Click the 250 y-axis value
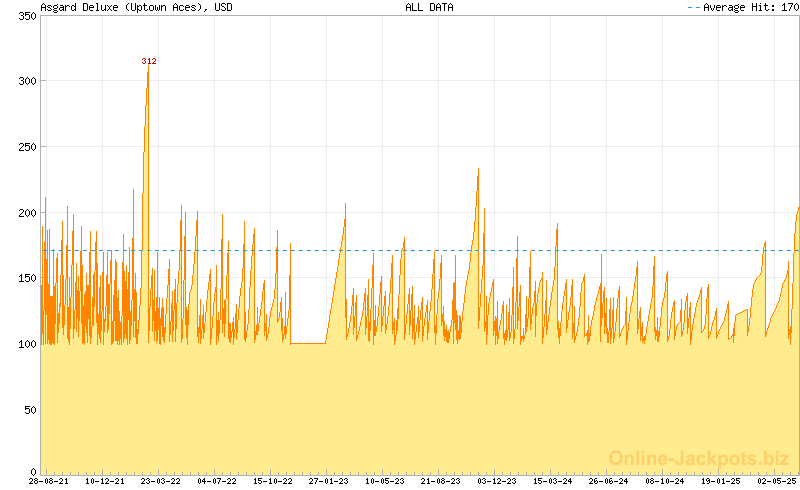This screenshot has height=490, width=800. click(x=27, y=147)
